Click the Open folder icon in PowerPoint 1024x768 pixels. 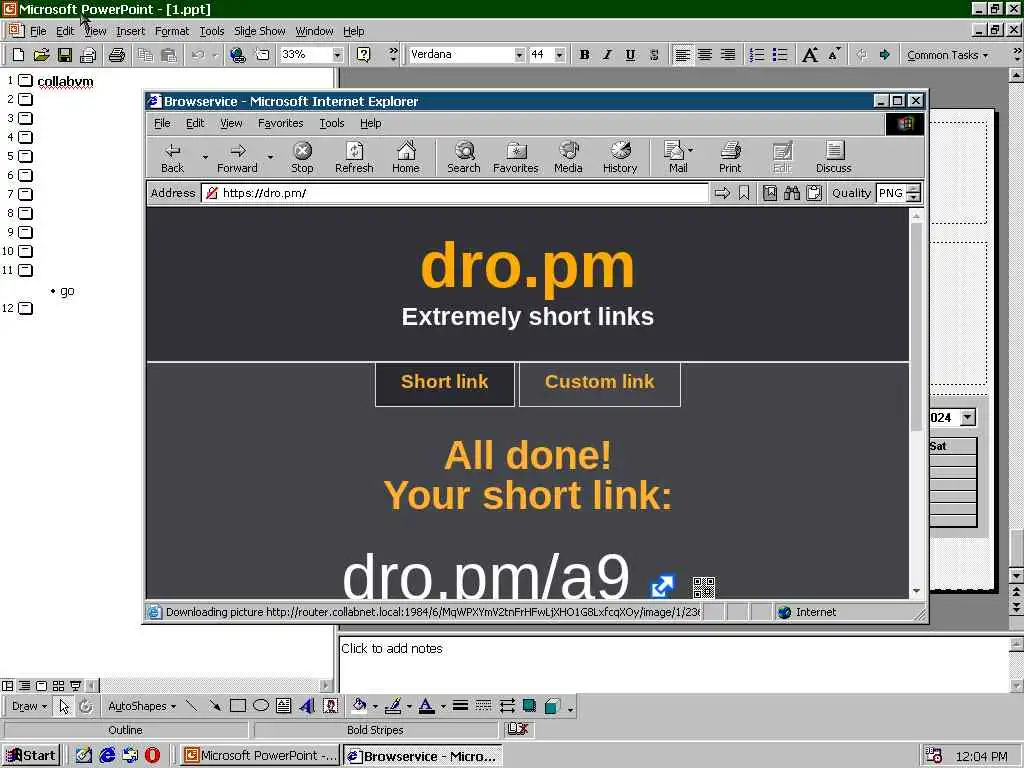tap(41, 55)
